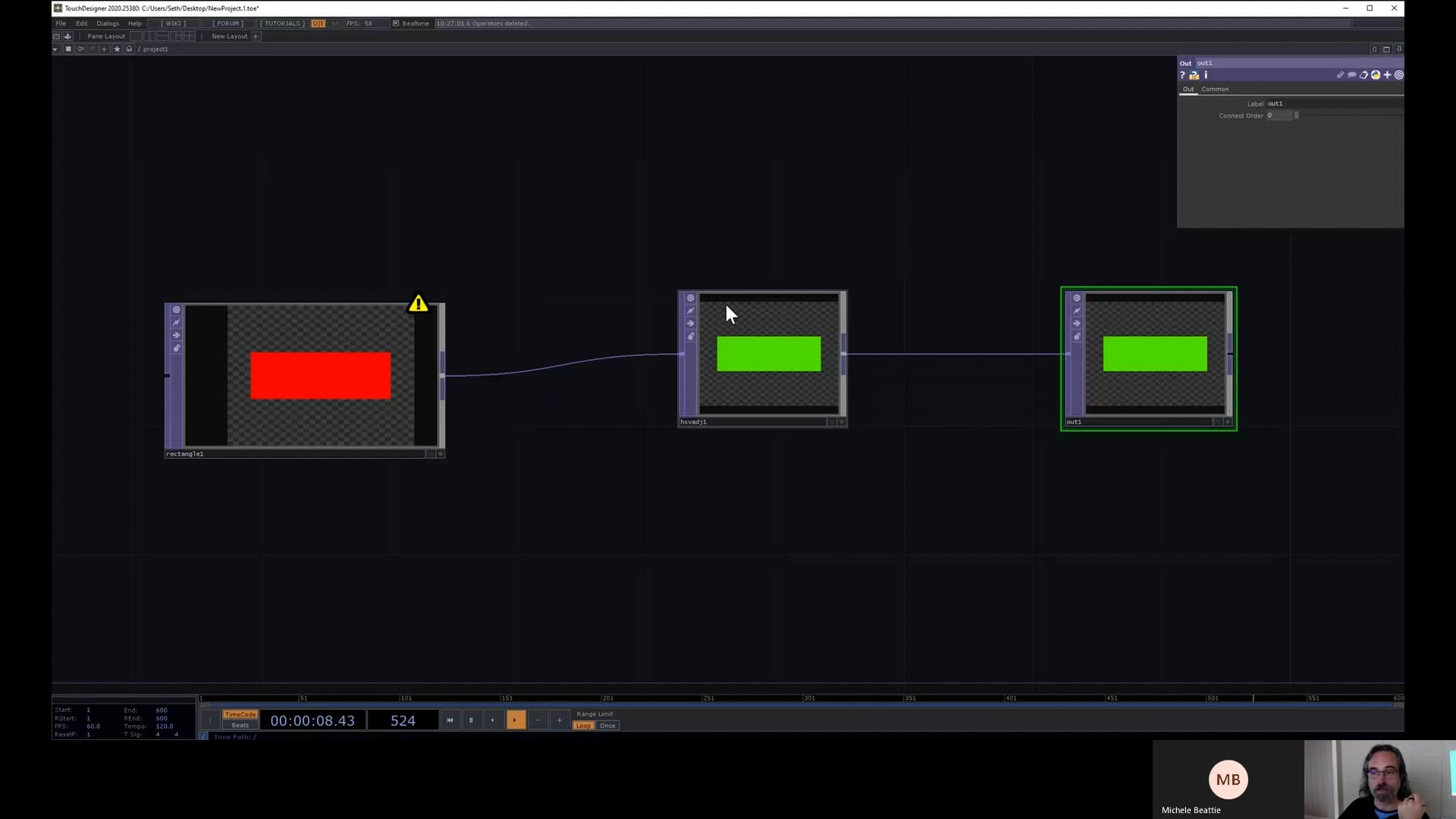1456x819 pixels.
Task: Add a New Layout with plus button
Action: point(256,36)
